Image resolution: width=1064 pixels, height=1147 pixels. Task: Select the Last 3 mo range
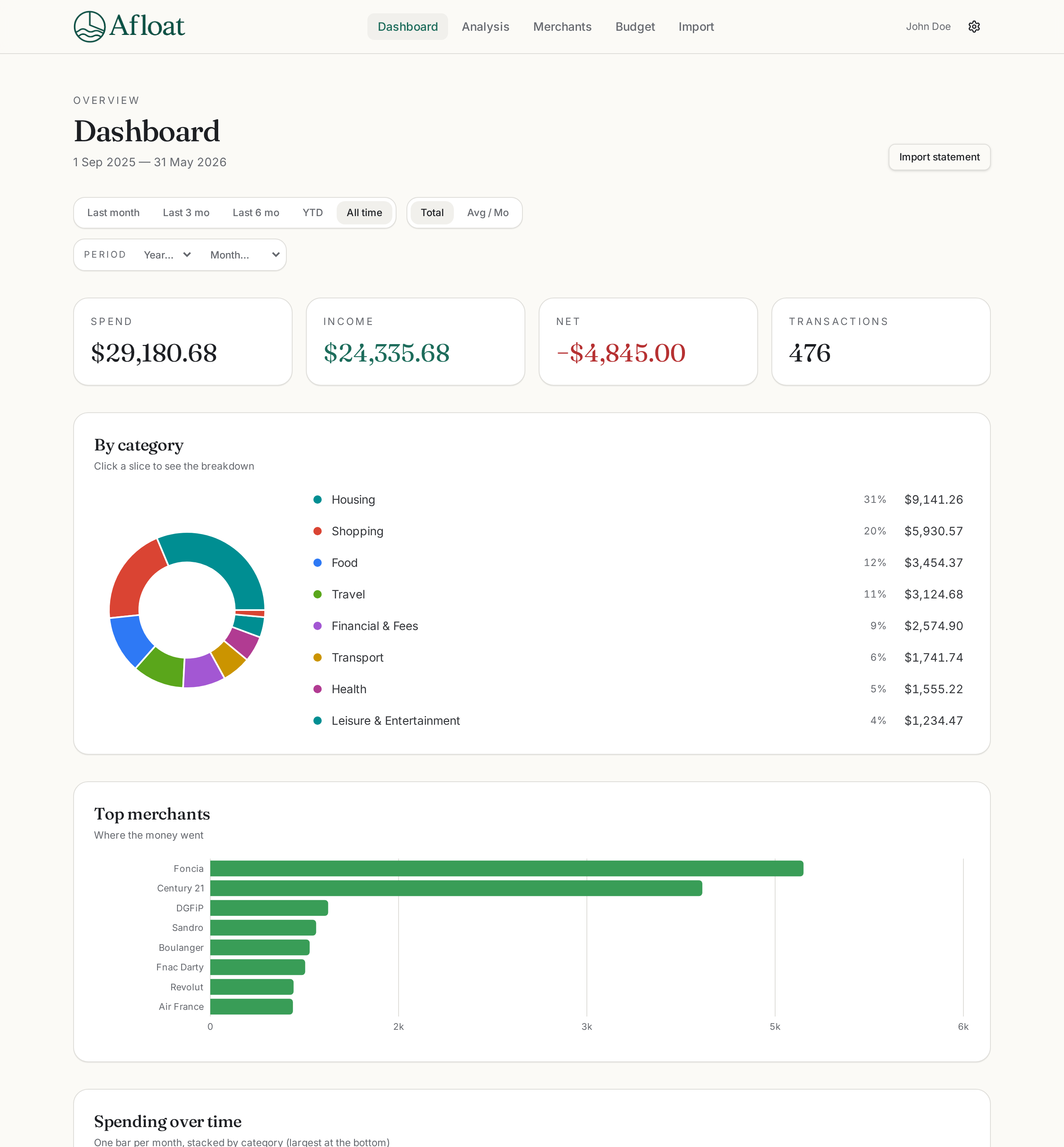click(x=186, y=212)
